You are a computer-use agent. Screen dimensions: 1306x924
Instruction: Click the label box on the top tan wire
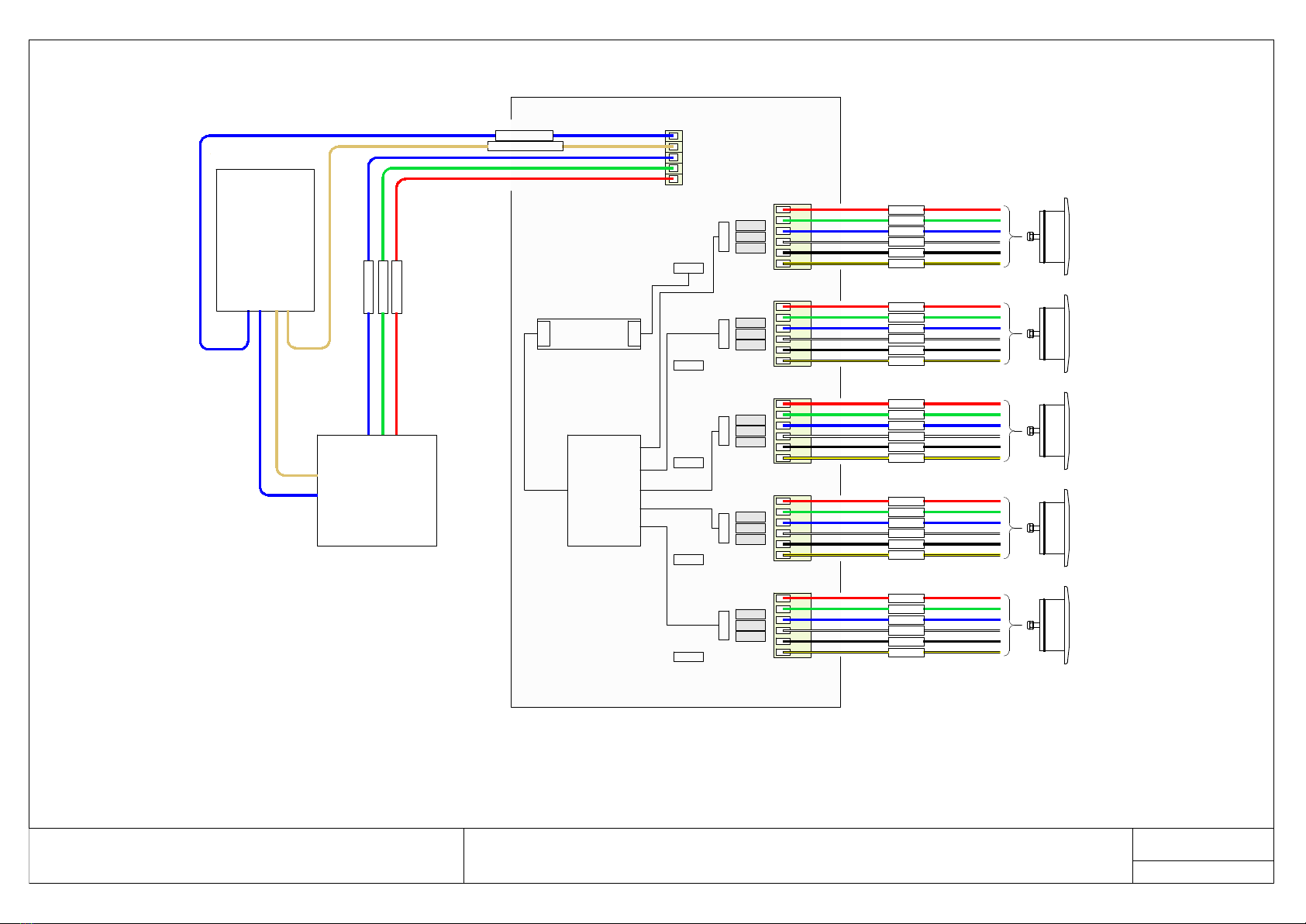coord(525,146)
